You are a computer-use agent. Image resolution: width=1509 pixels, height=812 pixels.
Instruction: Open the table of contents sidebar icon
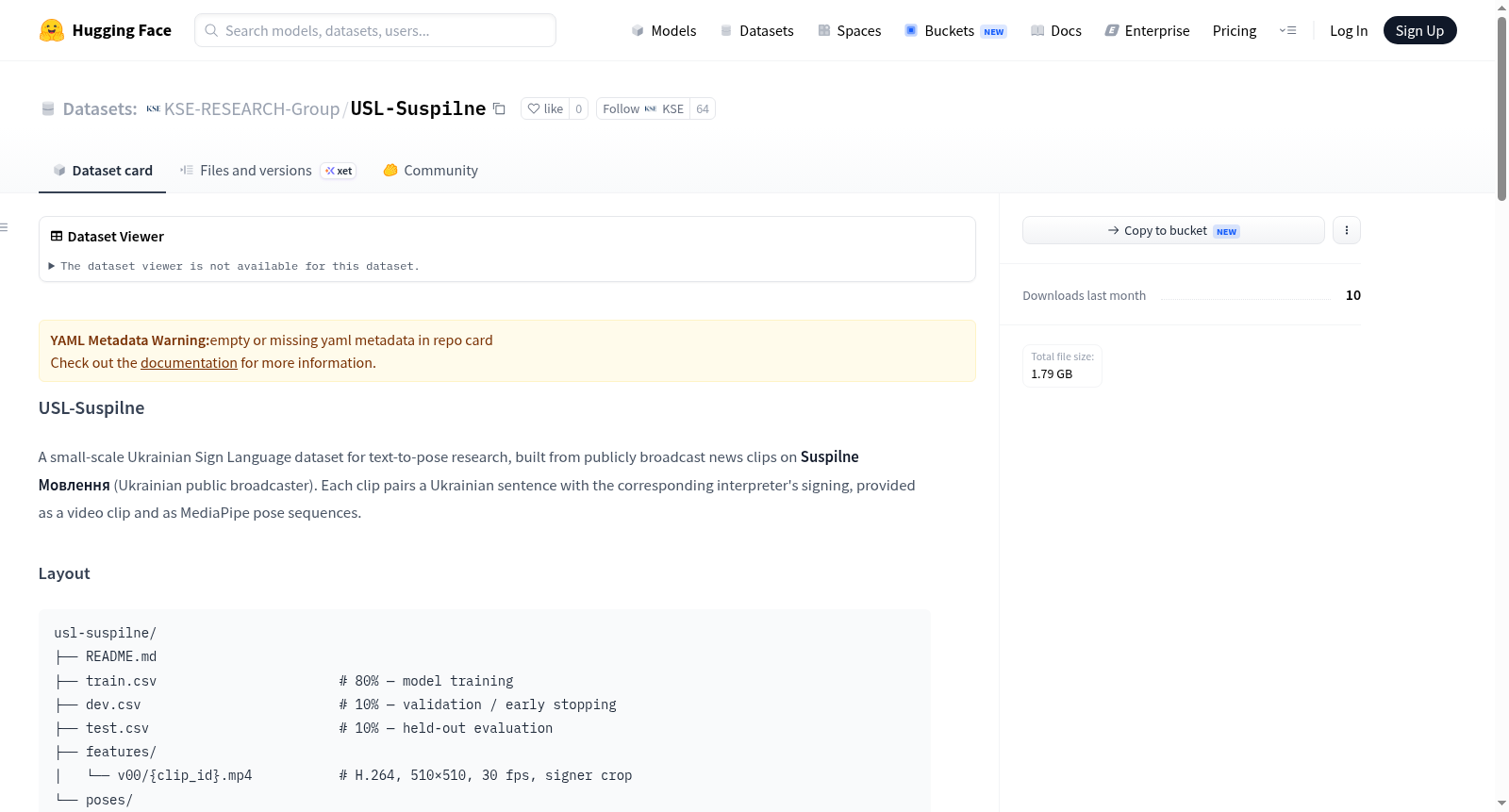tap(4, 227)
